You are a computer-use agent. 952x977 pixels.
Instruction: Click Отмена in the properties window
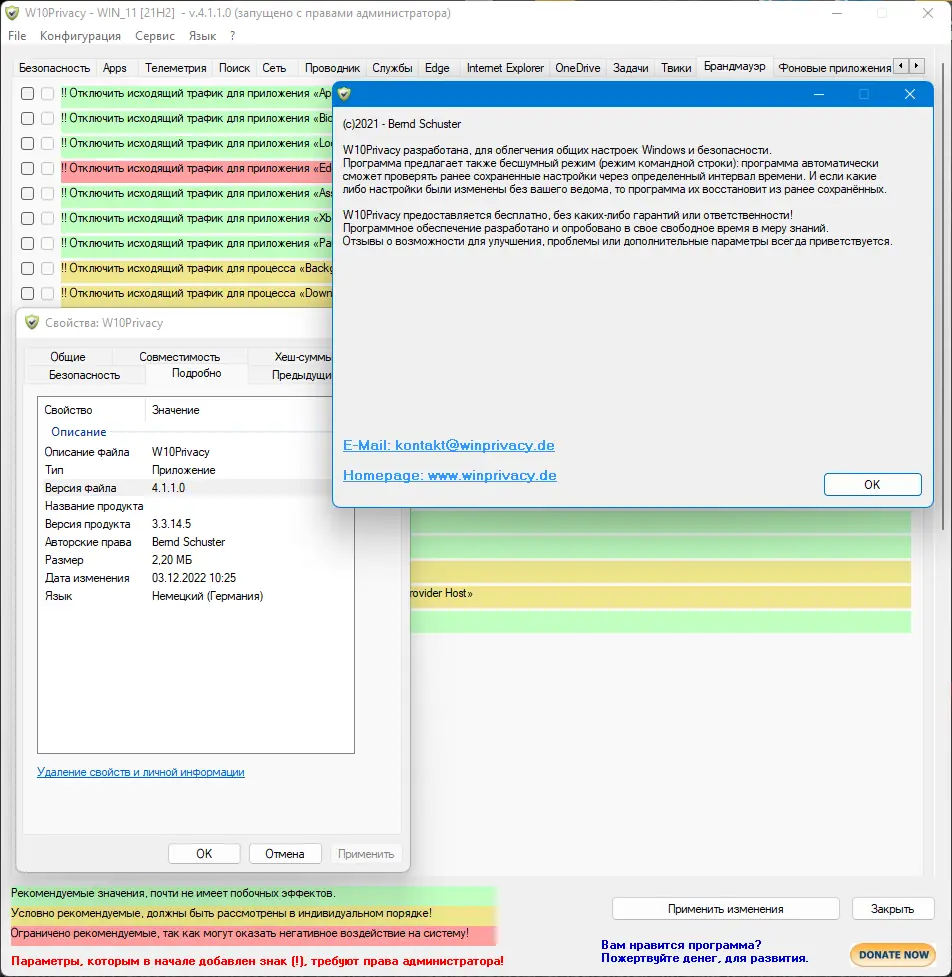point(285,854)
